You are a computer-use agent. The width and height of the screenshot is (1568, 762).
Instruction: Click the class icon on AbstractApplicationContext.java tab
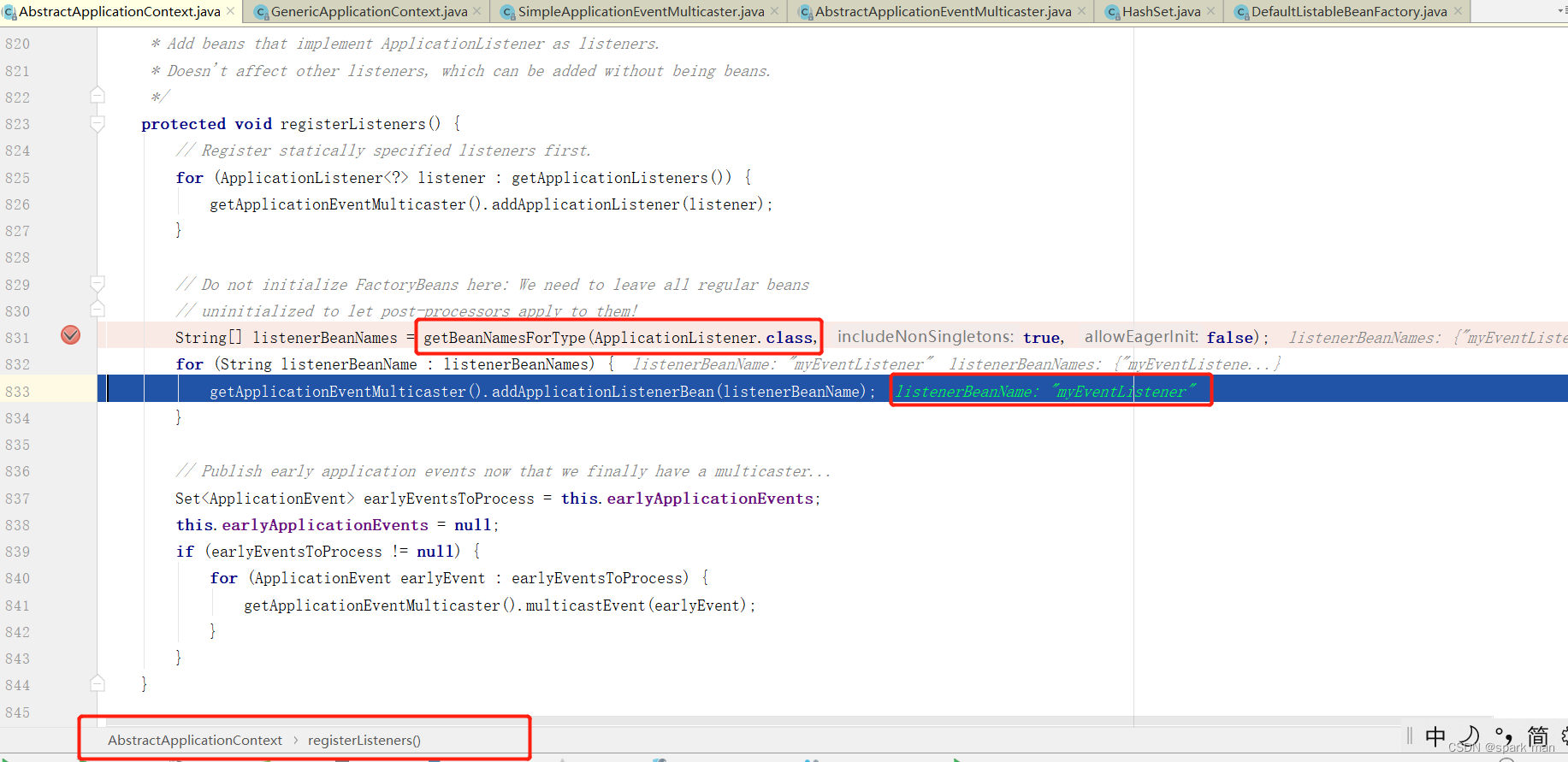(x=9, y=12)
